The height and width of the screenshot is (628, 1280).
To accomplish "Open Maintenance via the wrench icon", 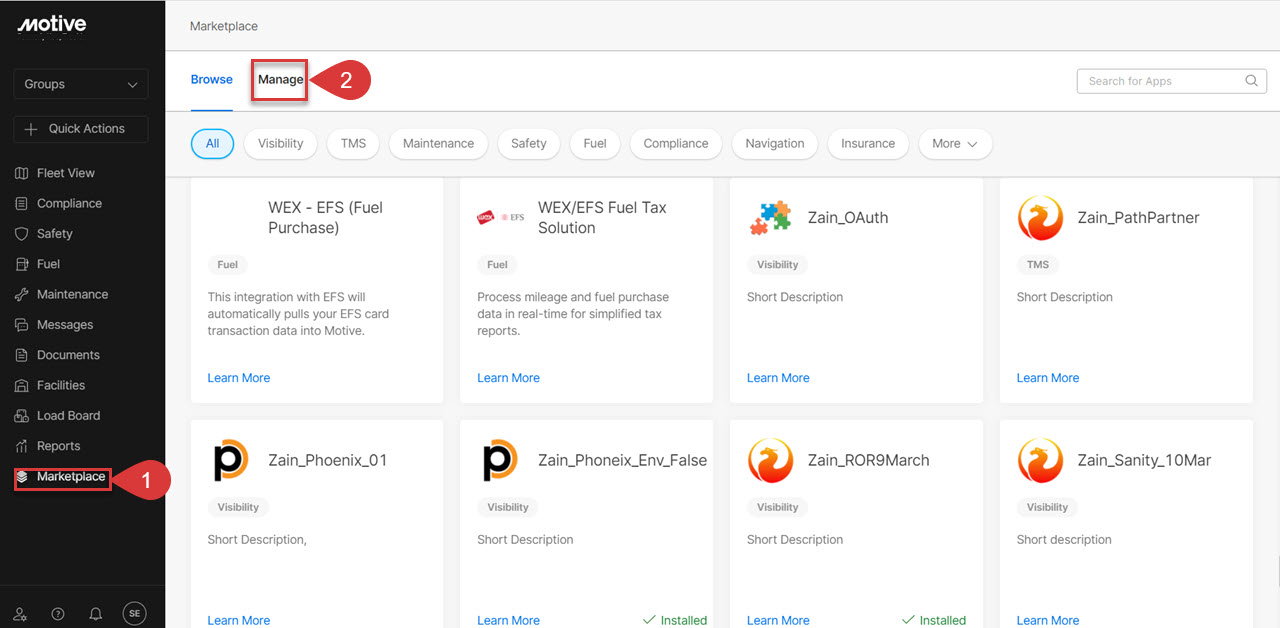I will coord(22,294).
